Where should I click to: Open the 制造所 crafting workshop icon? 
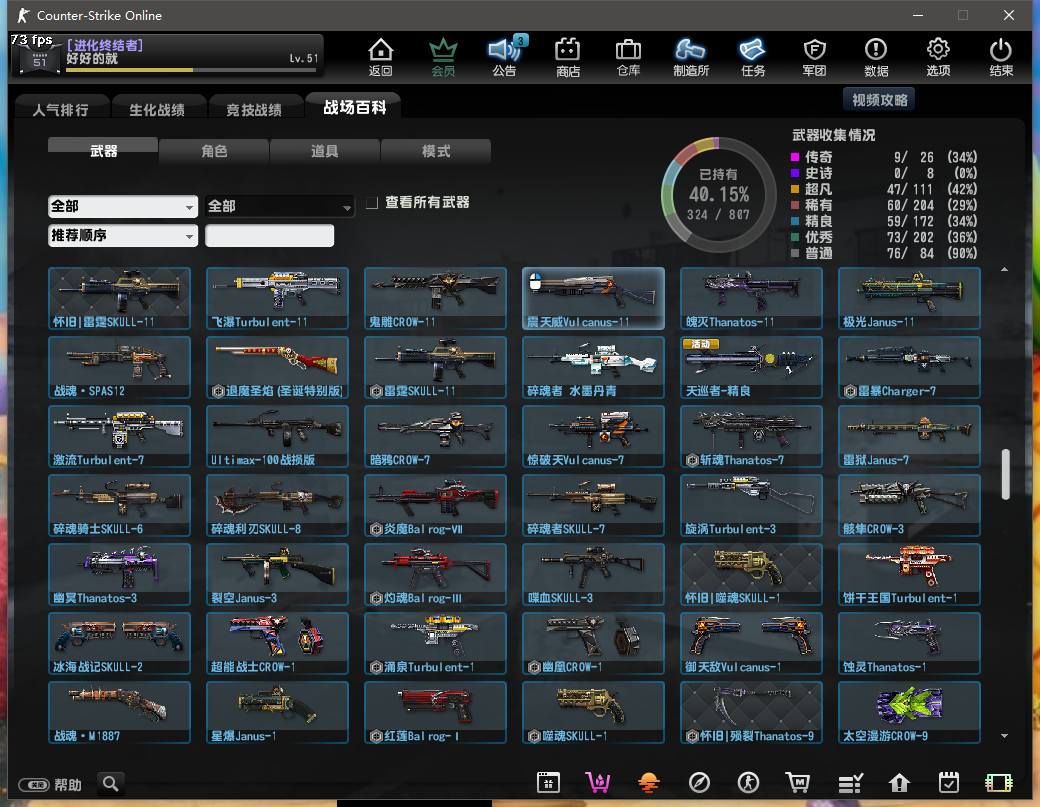point(690,56)
